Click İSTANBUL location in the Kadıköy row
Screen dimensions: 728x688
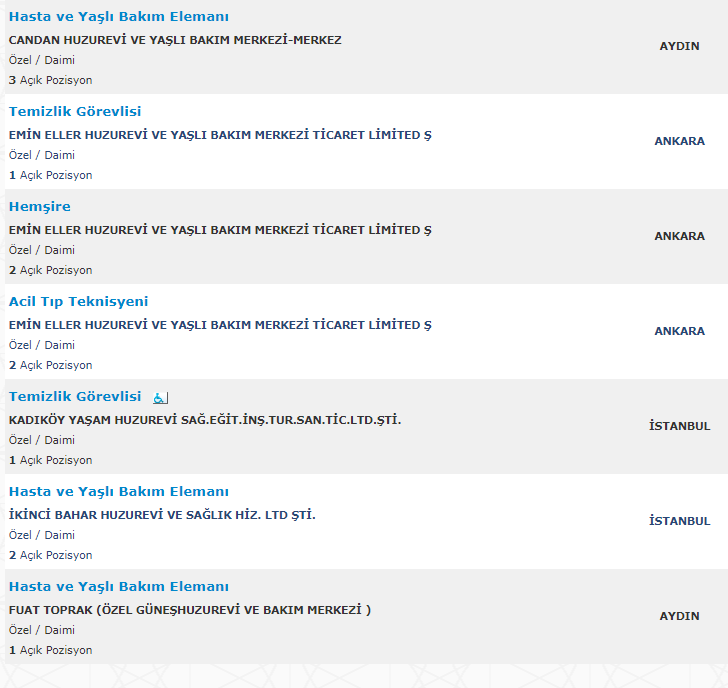click(679, 426)
